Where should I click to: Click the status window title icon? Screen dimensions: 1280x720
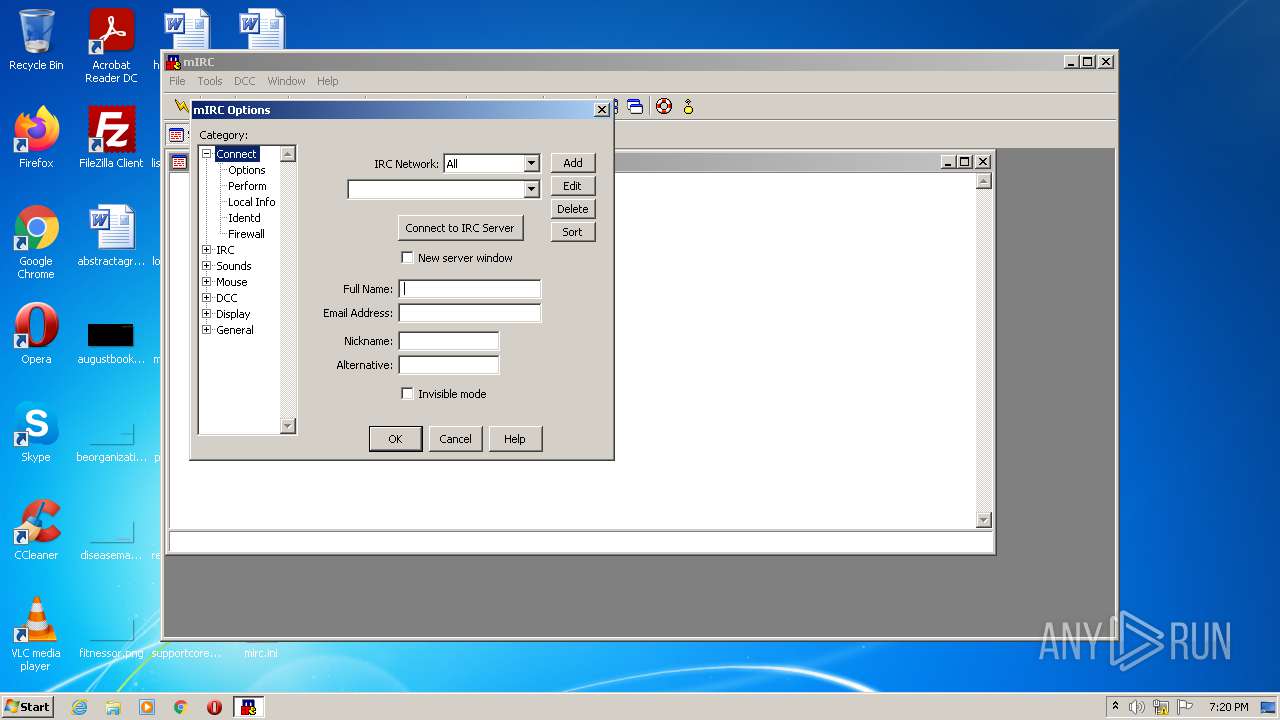(x=179, y=162)
